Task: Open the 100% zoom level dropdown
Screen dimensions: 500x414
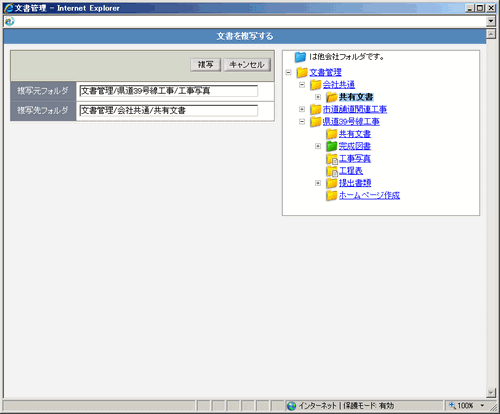Action: (482, 406)
